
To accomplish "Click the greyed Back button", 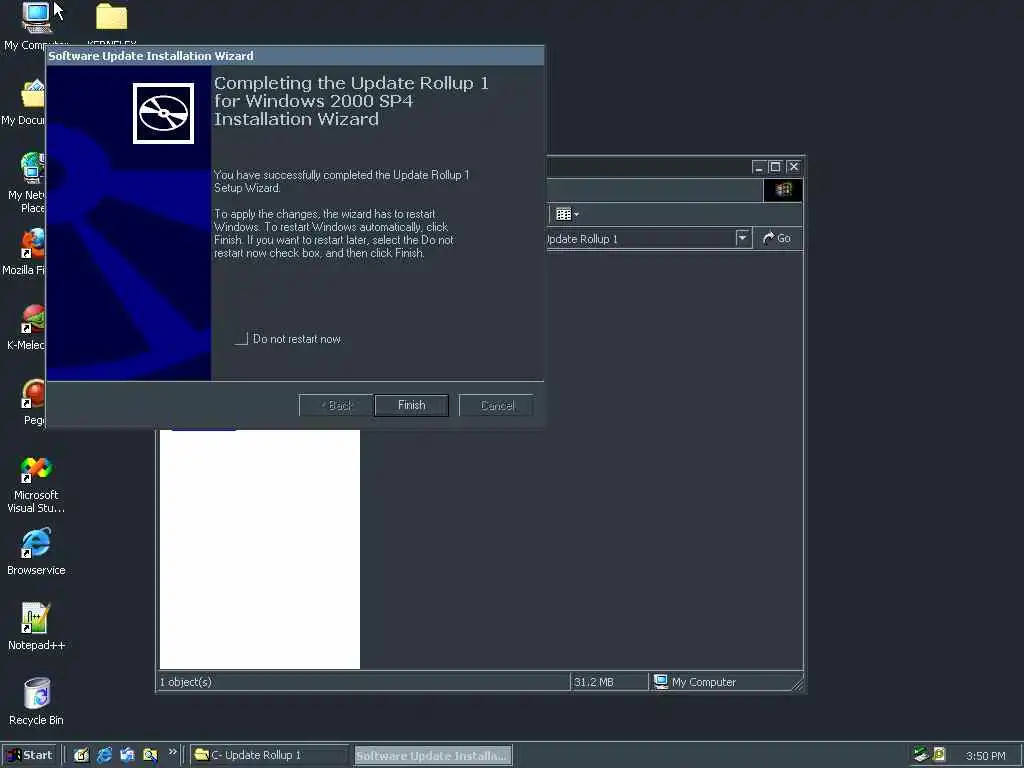I will pos(336,405).
